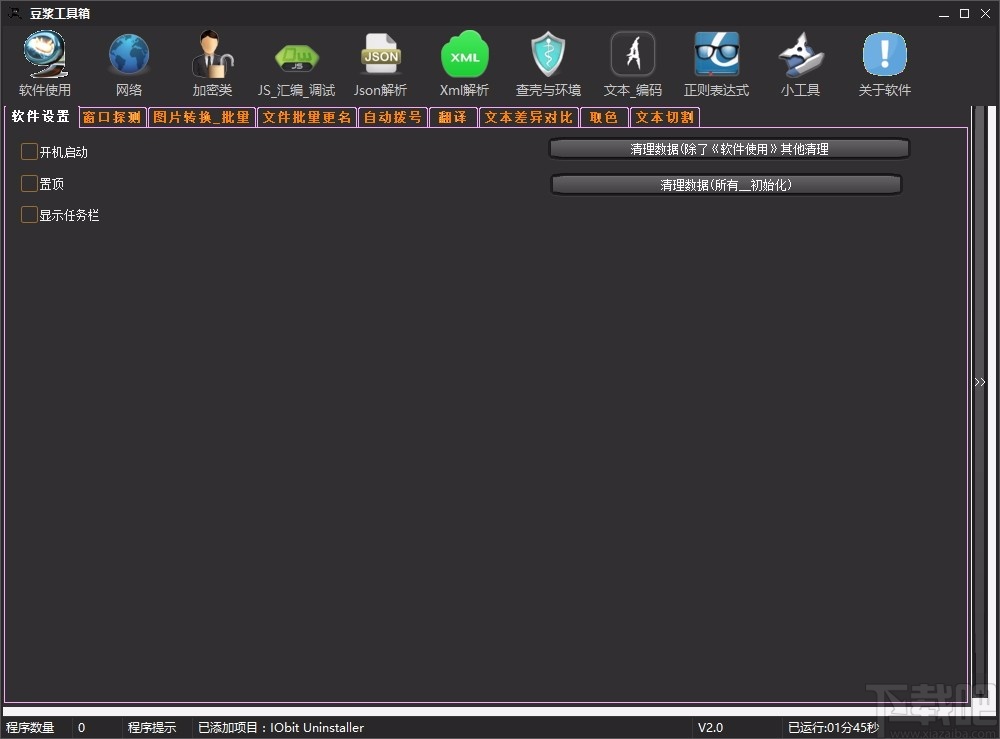This screenshot has width=1000, height=739.
Task: Switch to the 软件设置 tab
Action: click(40, 117)
